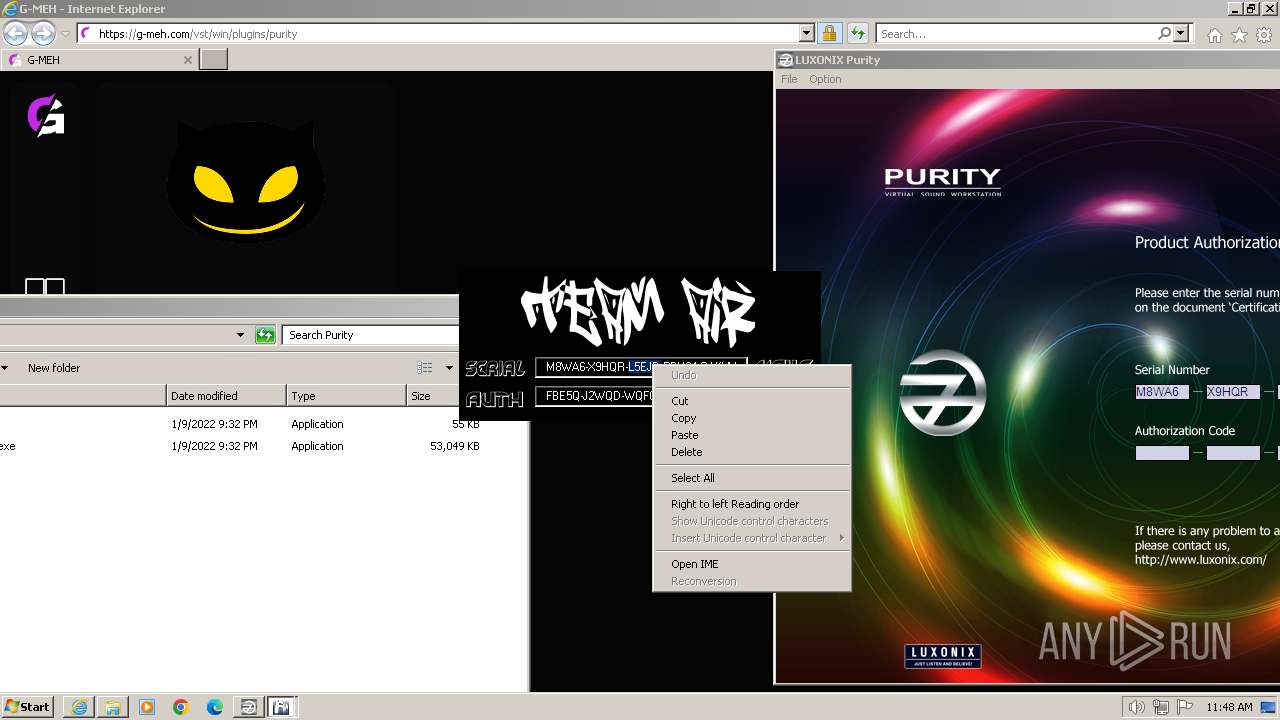1280x720 pixels.
Task: Open the IE tools gear icon
Action: coord(1264,35)
